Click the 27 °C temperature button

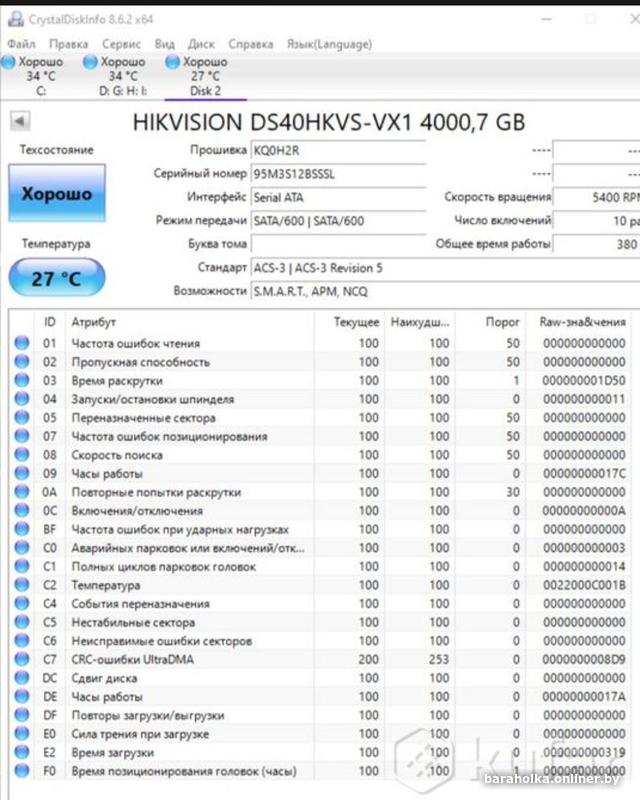57,278
